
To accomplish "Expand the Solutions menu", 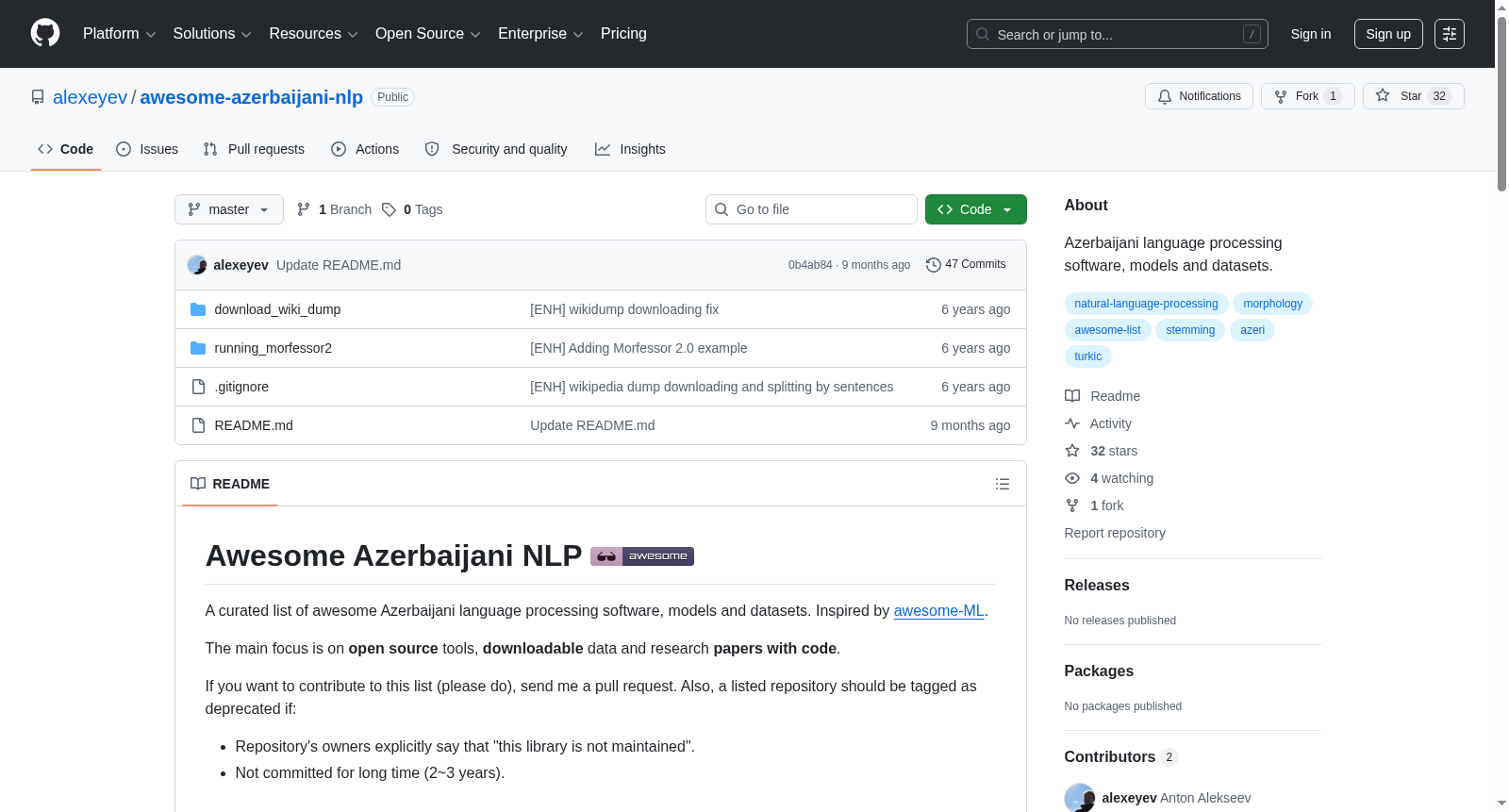I will pos(212,34).
